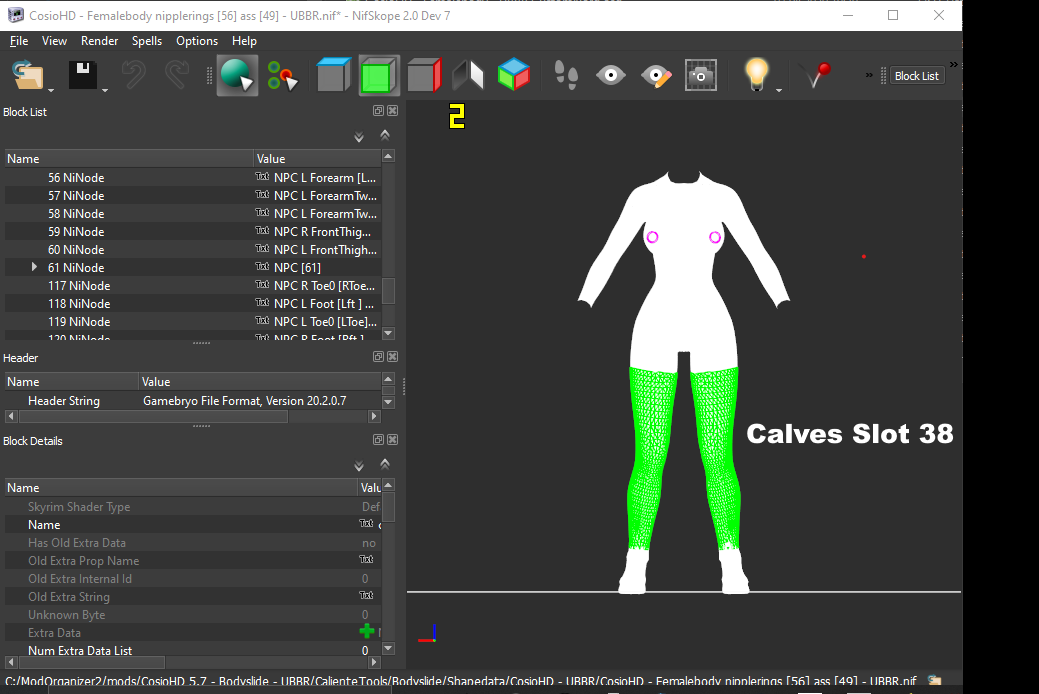Click Block Details scroll down arrow

(x=389, y=648)
